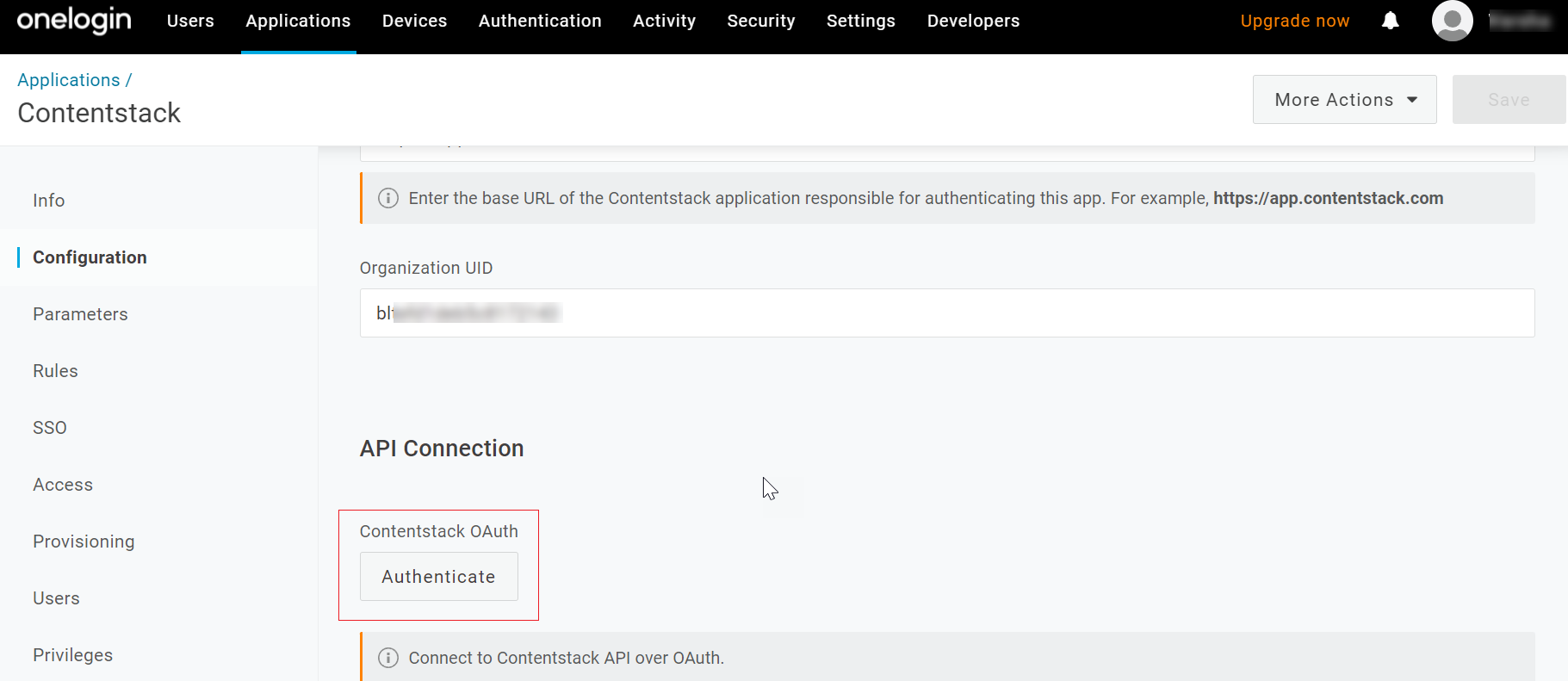Open the notifications bell
Screen dimensions: 1568x681
click(1390, 21)
